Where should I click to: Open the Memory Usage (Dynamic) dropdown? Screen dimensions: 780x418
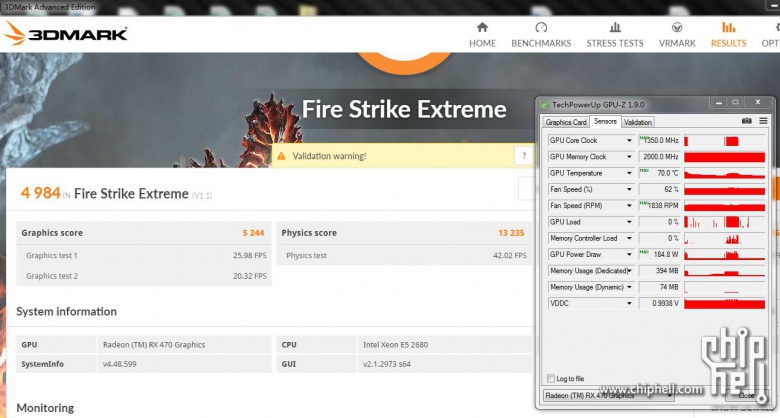tap(629, 287)
